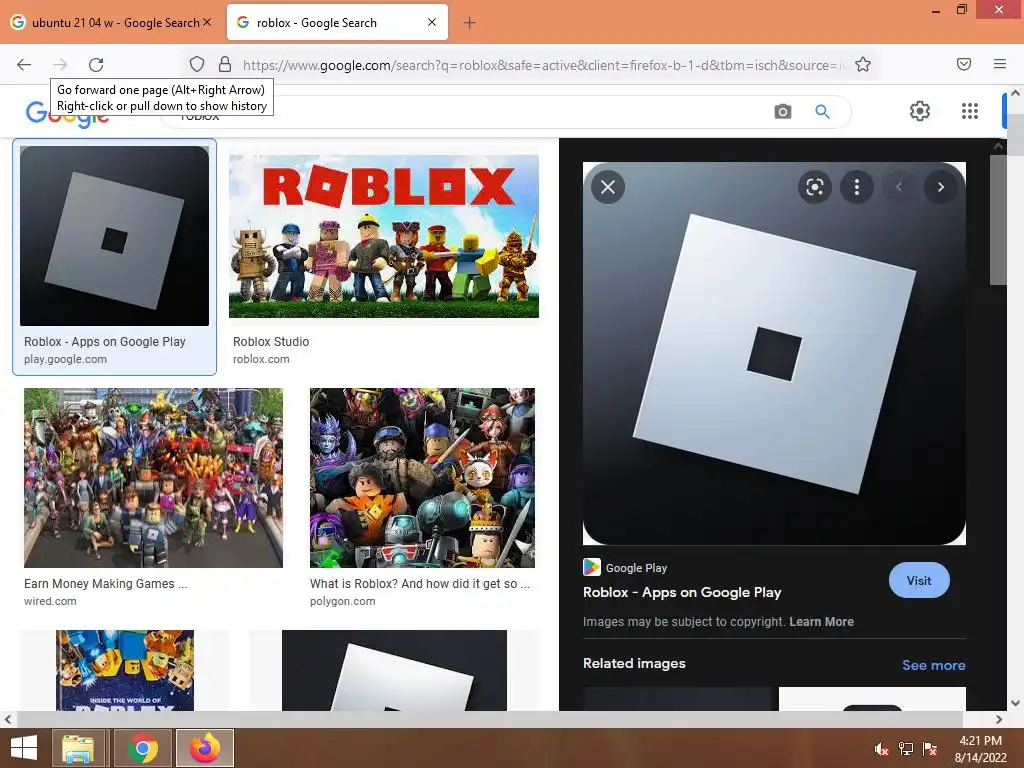Close the ubuntu 21 04 w tab
The width and height of the screenshot is (1024, 768).
pos(207,22)
